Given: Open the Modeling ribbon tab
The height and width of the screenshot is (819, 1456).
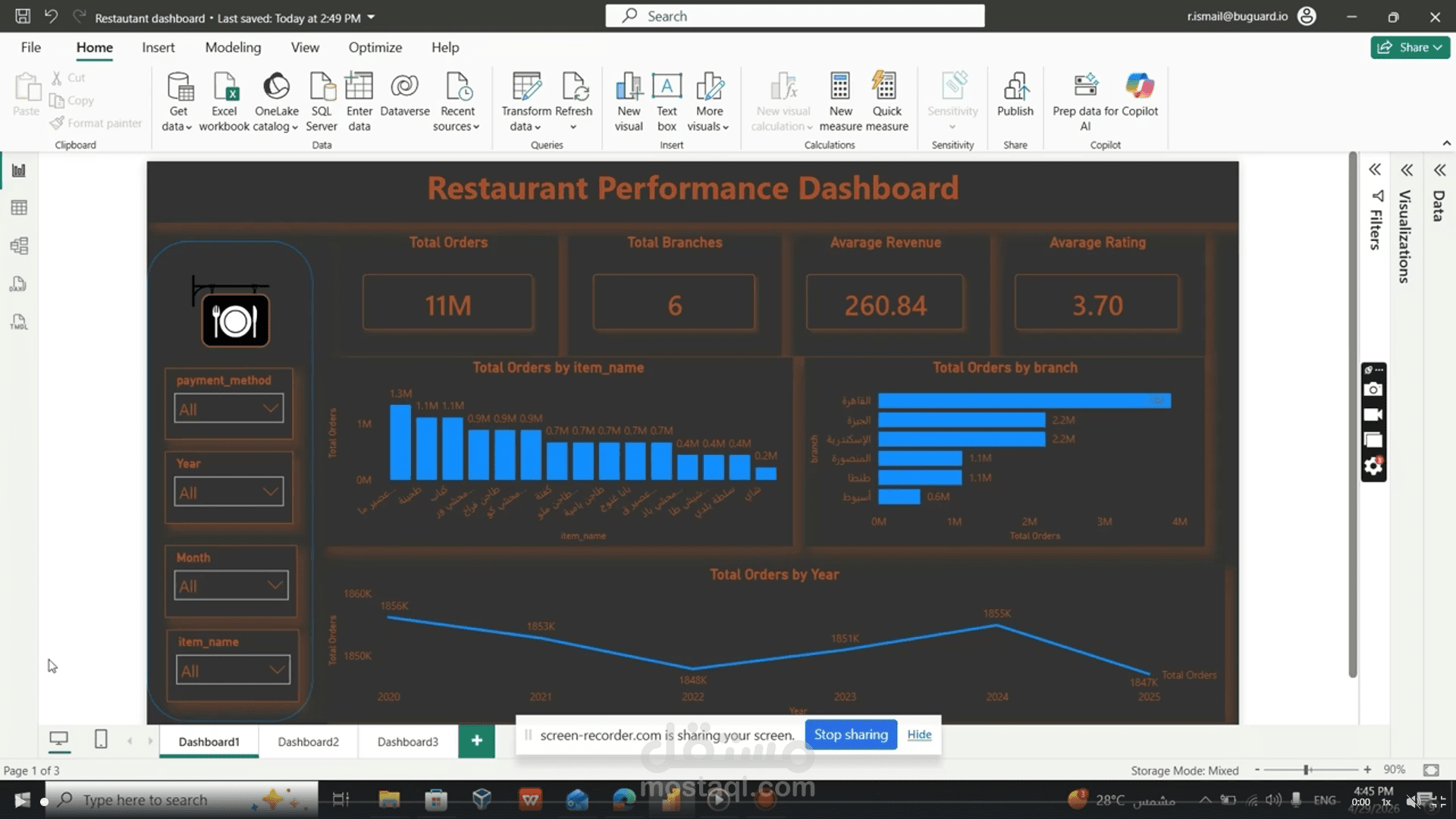Looking at the screenshot, I should pos(233,47).
